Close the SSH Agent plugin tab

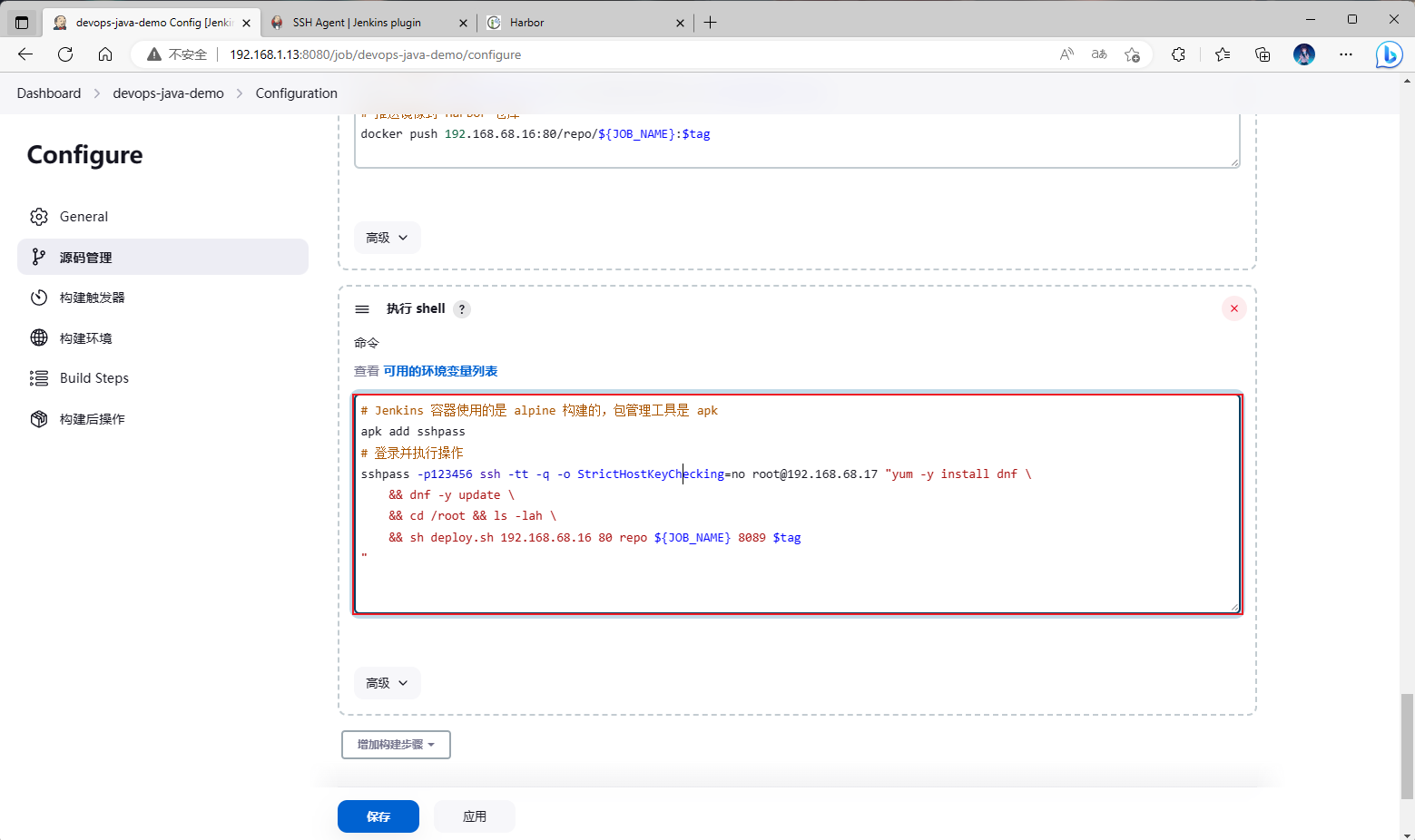click(463, 23)
